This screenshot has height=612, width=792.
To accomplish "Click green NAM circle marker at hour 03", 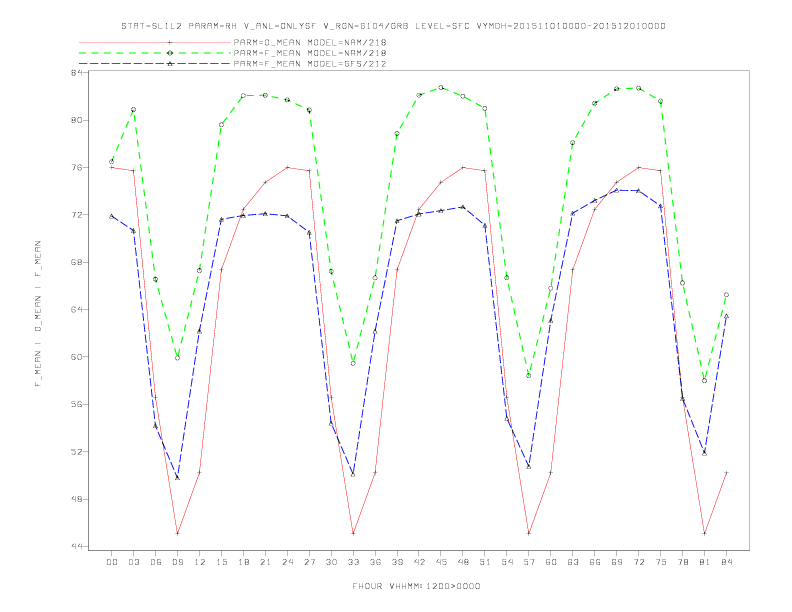I will pyautogui.click(x=133, y=110).
